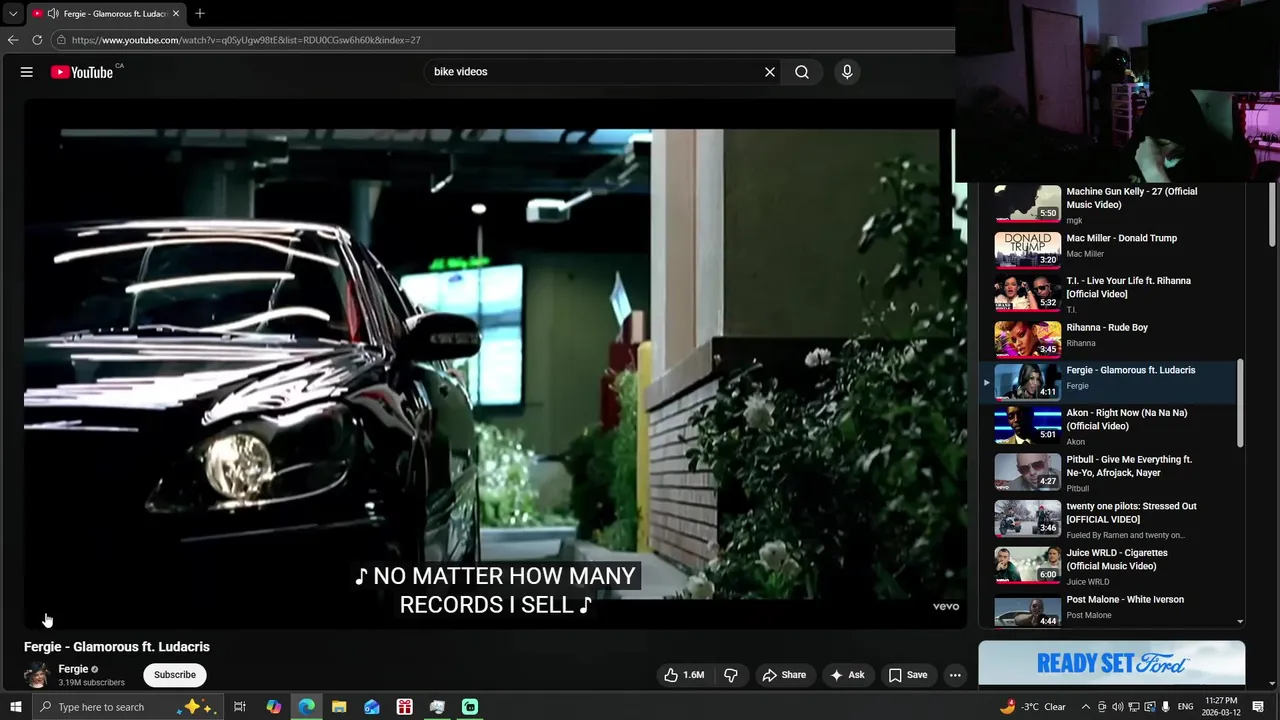This screenshot has width=1280, height=720.
Task: Open the Fergie channel name link
Action: [73, 669]
